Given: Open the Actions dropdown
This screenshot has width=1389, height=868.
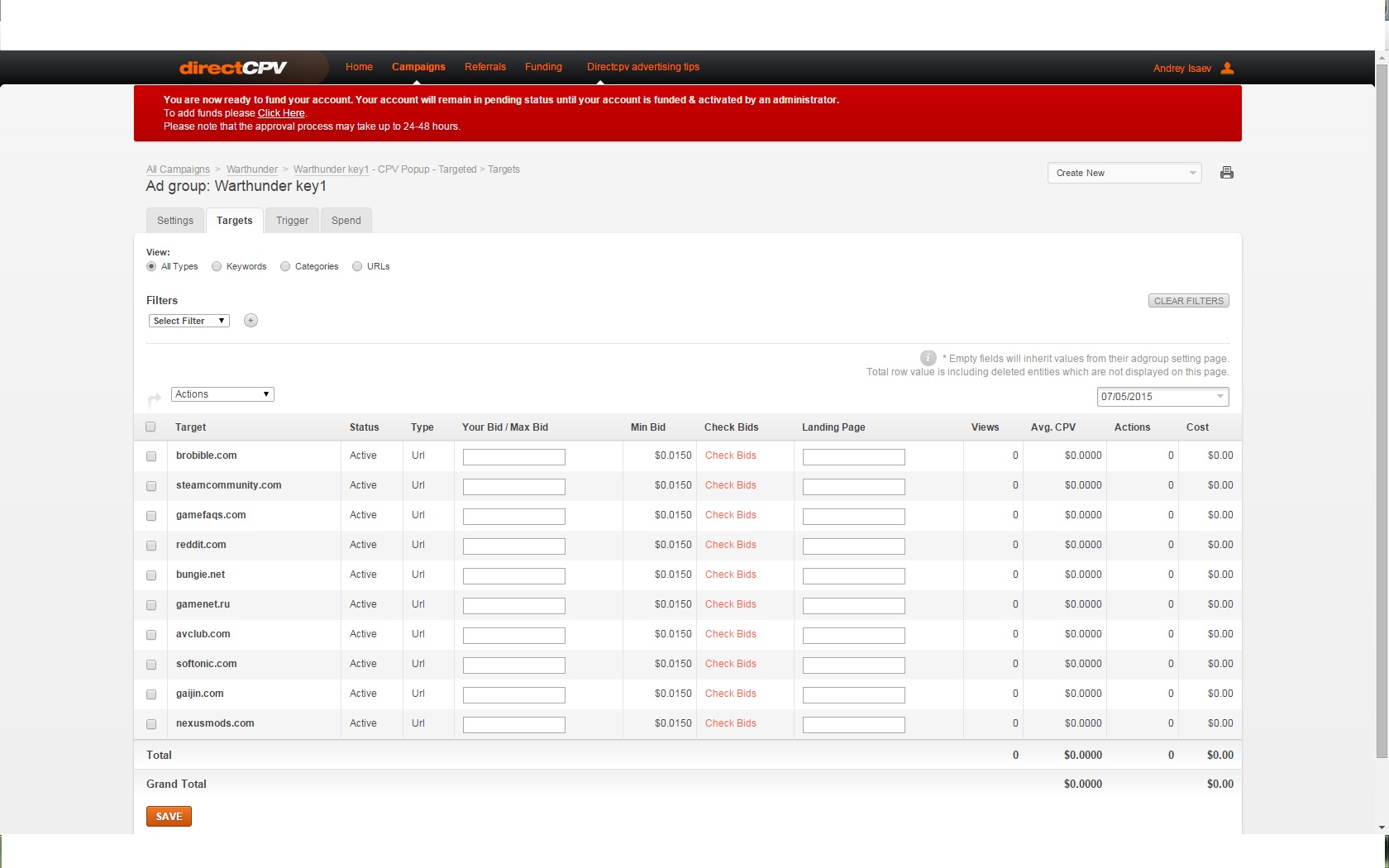Looking at the screenshot, I should (222, 394).
